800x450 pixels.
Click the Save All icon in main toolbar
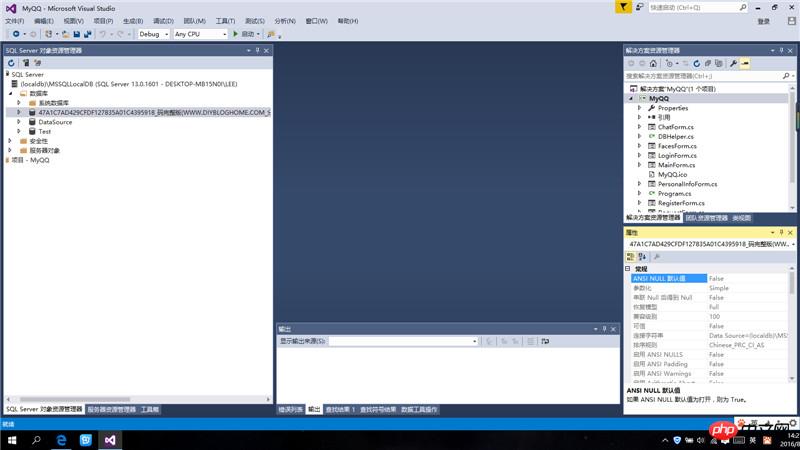[88, 34]
